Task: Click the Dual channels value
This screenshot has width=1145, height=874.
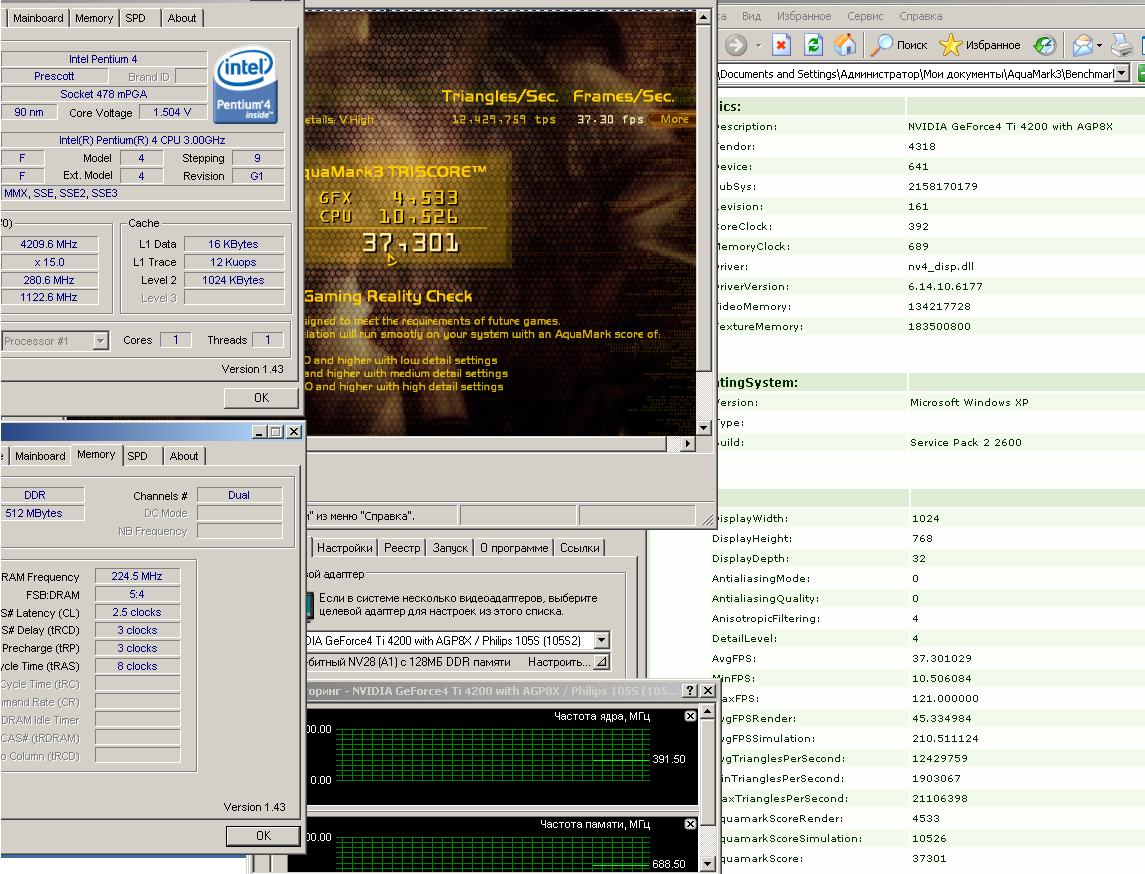Action: tap(240, 495)
